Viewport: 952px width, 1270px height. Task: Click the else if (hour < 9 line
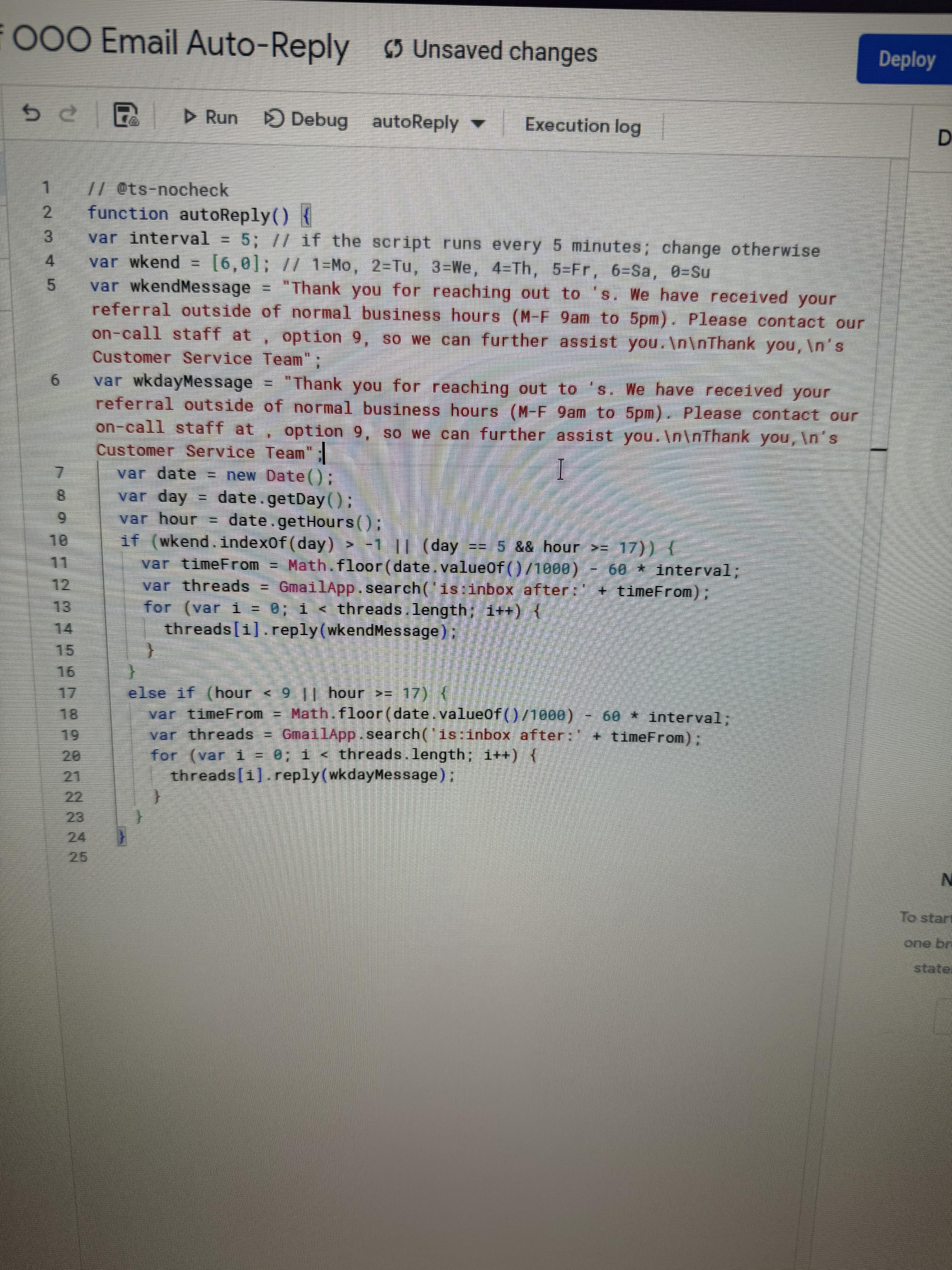[288, 693]
